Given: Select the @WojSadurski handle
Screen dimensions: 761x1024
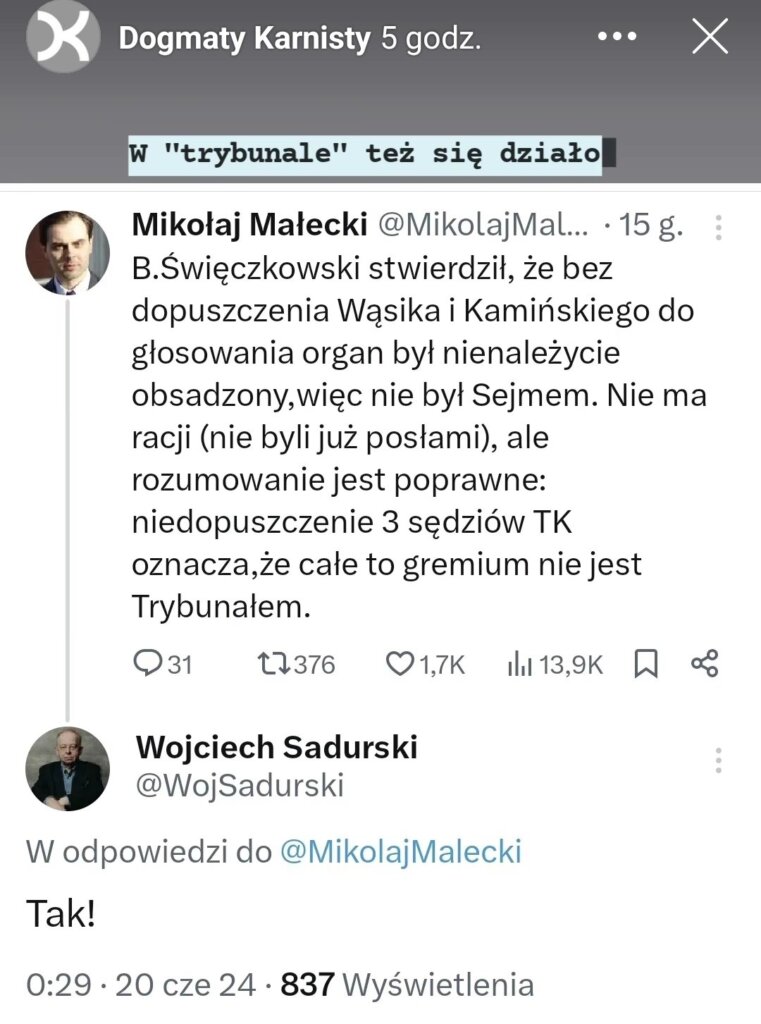Looking at the screenshot, I should pyautogui.click(x=239, y=786).
